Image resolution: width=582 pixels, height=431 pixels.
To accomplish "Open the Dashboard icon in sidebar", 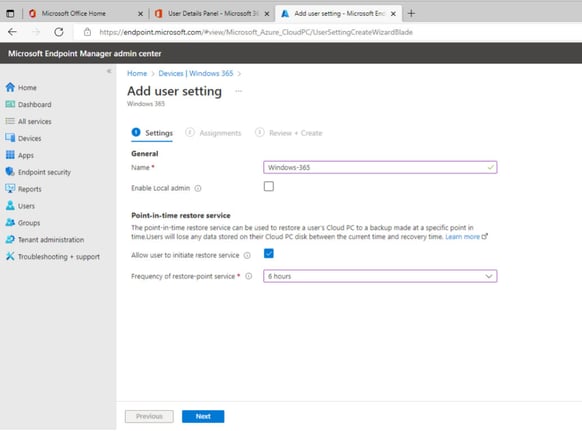I will tap(10, 104).
